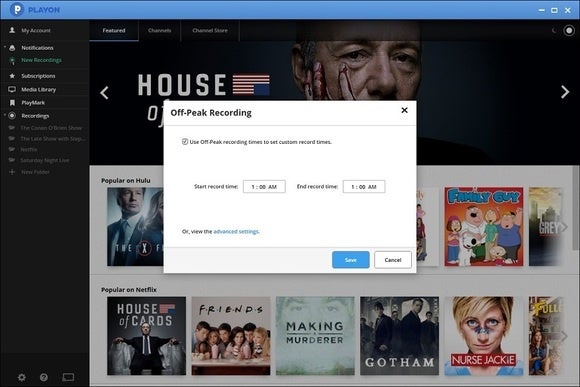The image size is (580, 387).
Task: Minimize the PlayOn window
Action: pos(542,10)
